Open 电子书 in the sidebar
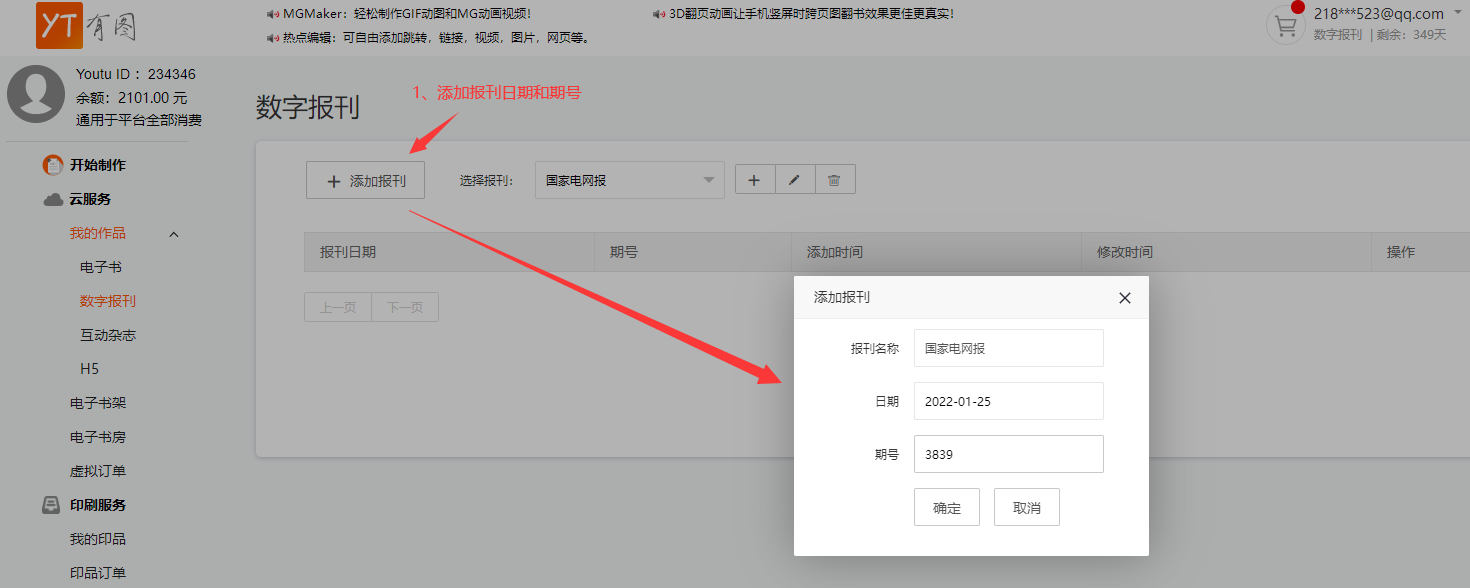Viewport: 1470px width, 588px height. (x=101, y=267)
